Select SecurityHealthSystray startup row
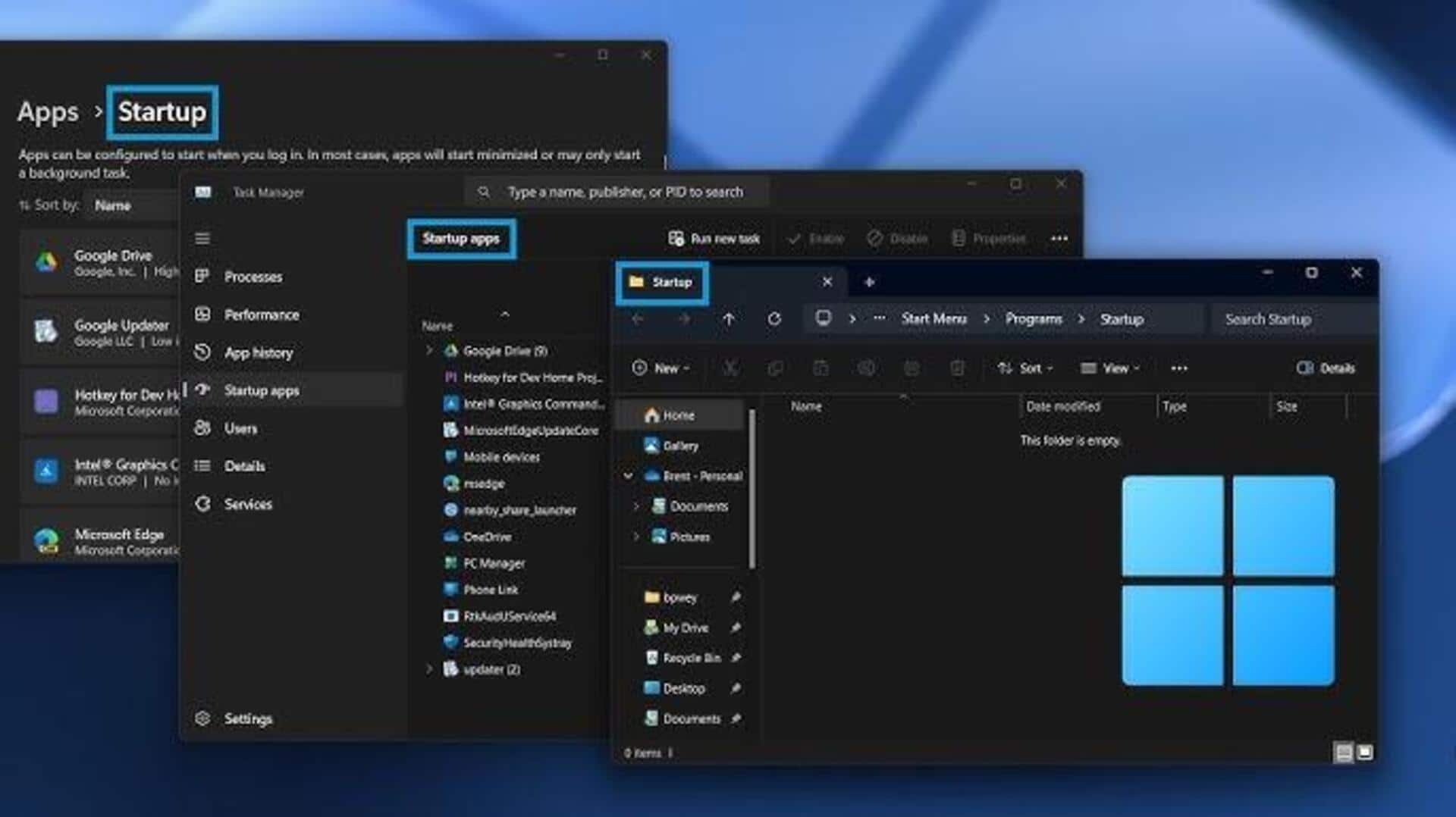Screen dimensions: 1456x817 coord(508,643)
